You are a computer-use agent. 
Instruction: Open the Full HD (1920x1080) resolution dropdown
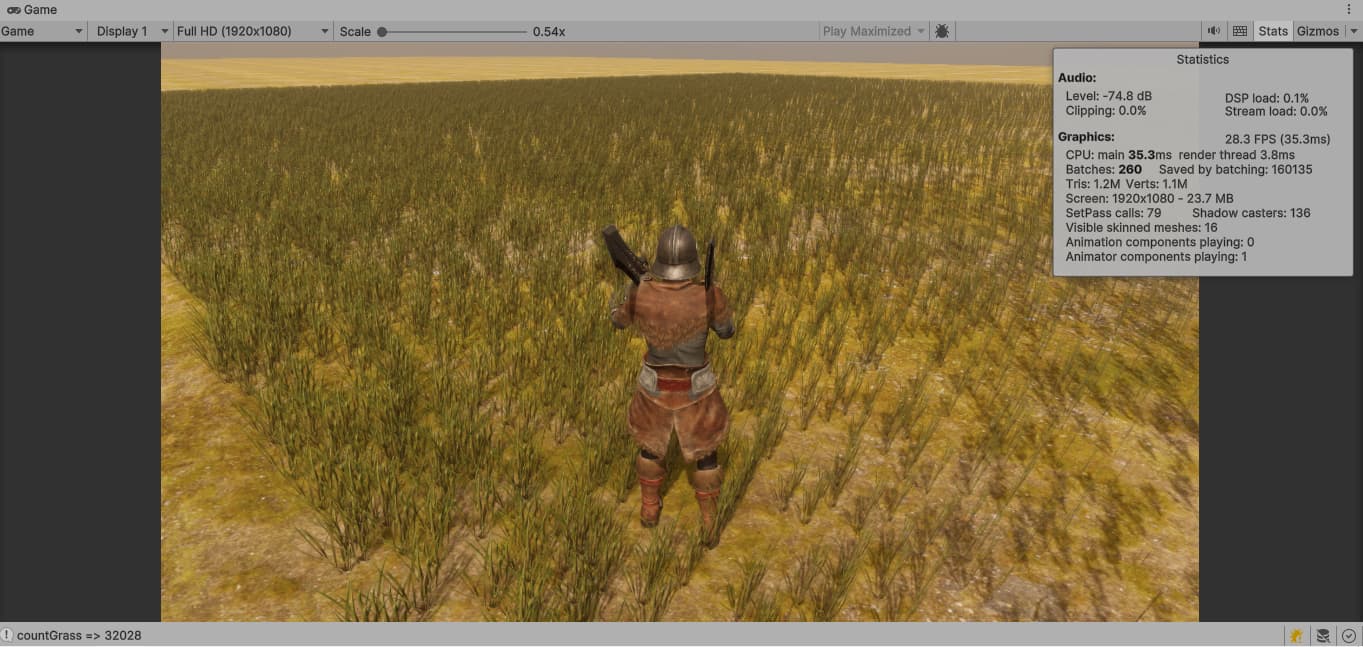(x=249, y=31)
